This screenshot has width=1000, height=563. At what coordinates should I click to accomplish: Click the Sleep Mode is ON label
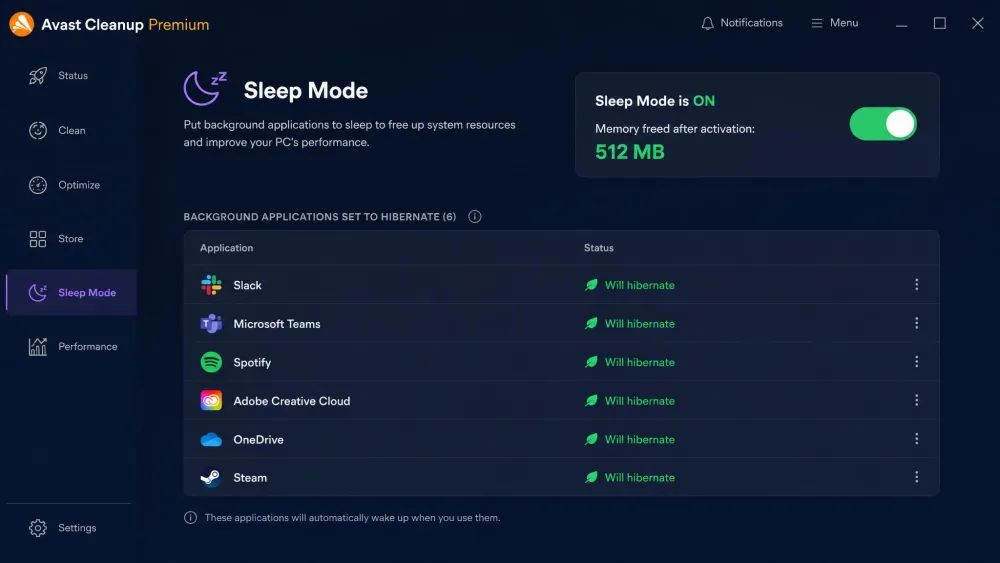click(655, 101)
